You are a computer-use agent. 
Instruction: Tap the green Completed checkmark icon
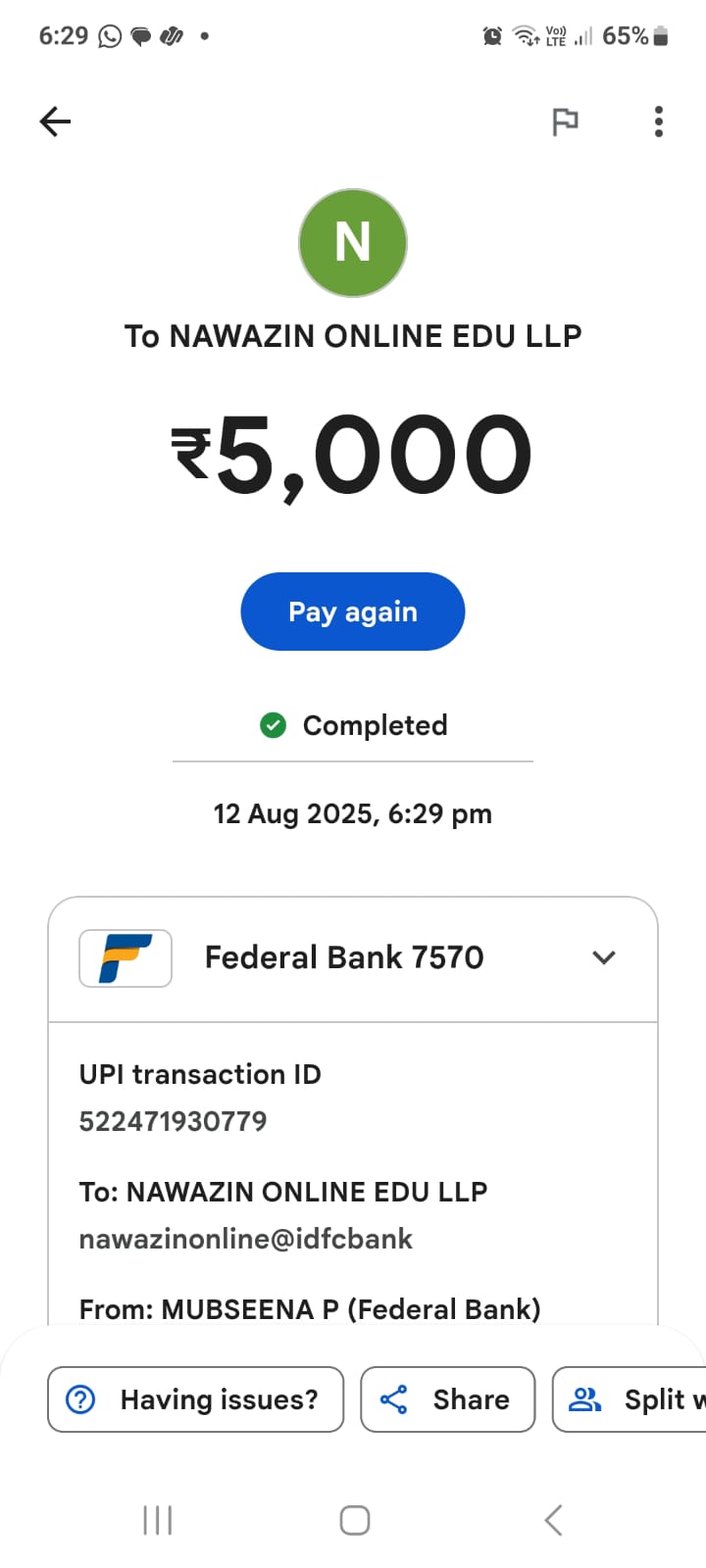tap(273, 725)
